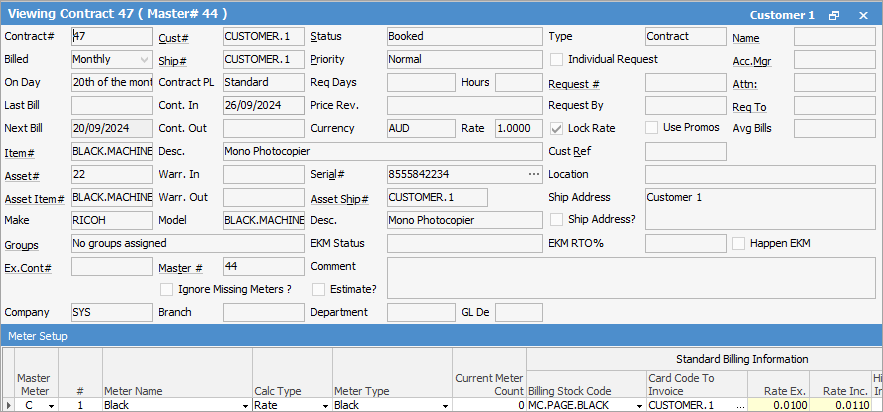Open the Meter Type Black dropdown
This screenshot has height=412, width=883.
coord(444,405)
